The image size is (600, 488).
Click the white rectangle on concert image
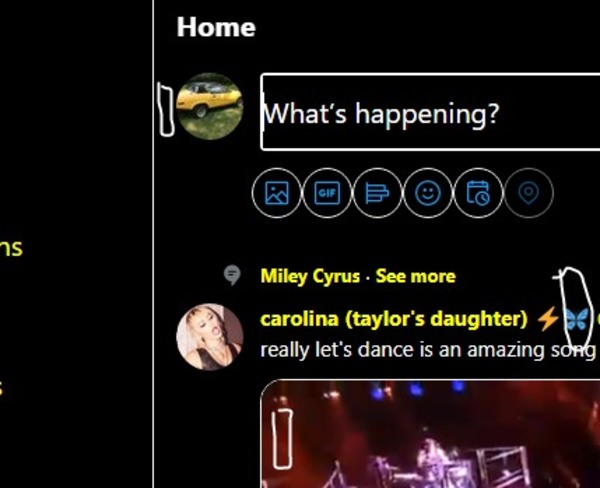[282, 439]
